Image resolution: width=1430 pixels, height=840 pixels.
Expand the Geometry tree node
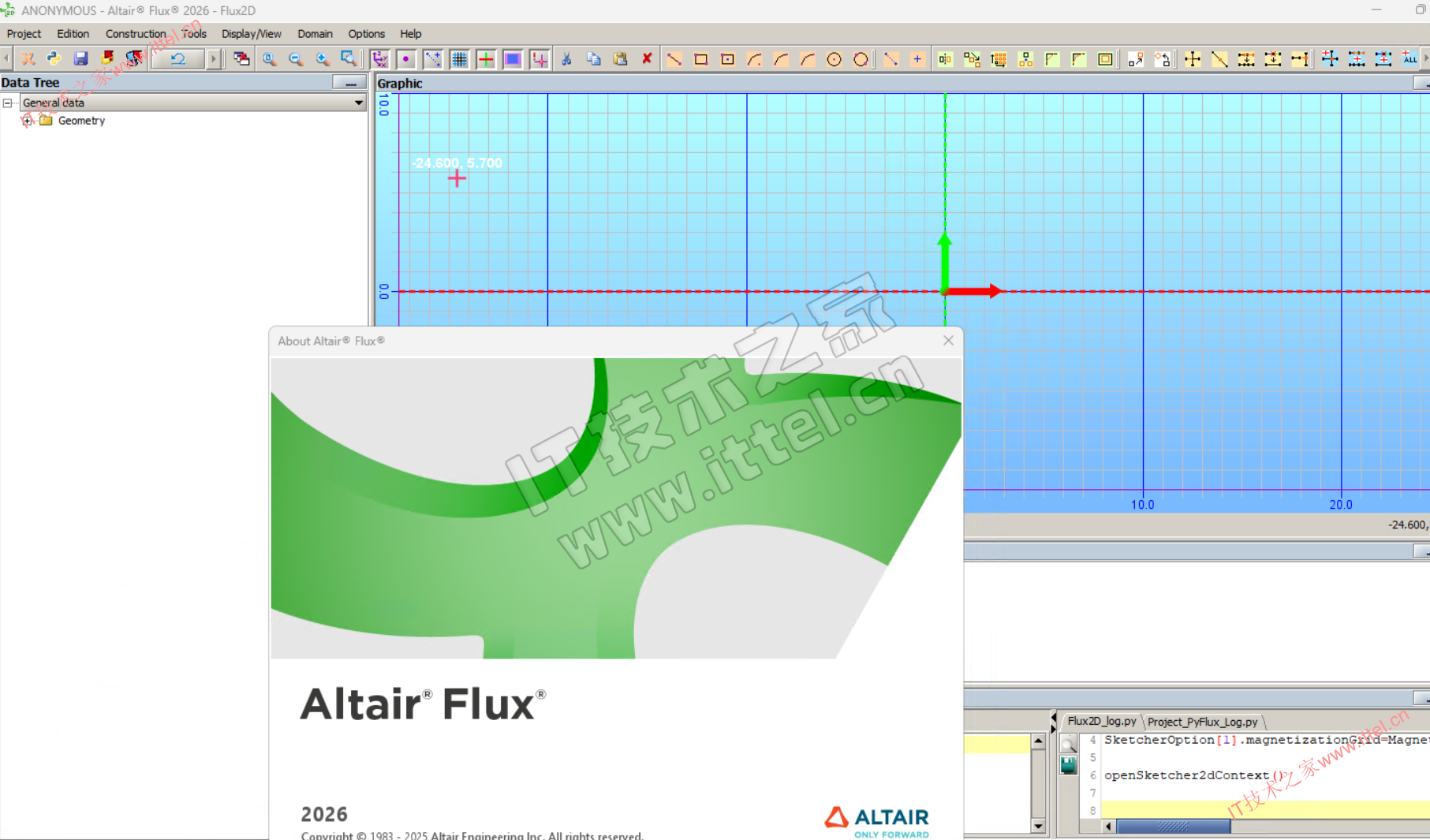pyautogui.click(x=27, y=121)
